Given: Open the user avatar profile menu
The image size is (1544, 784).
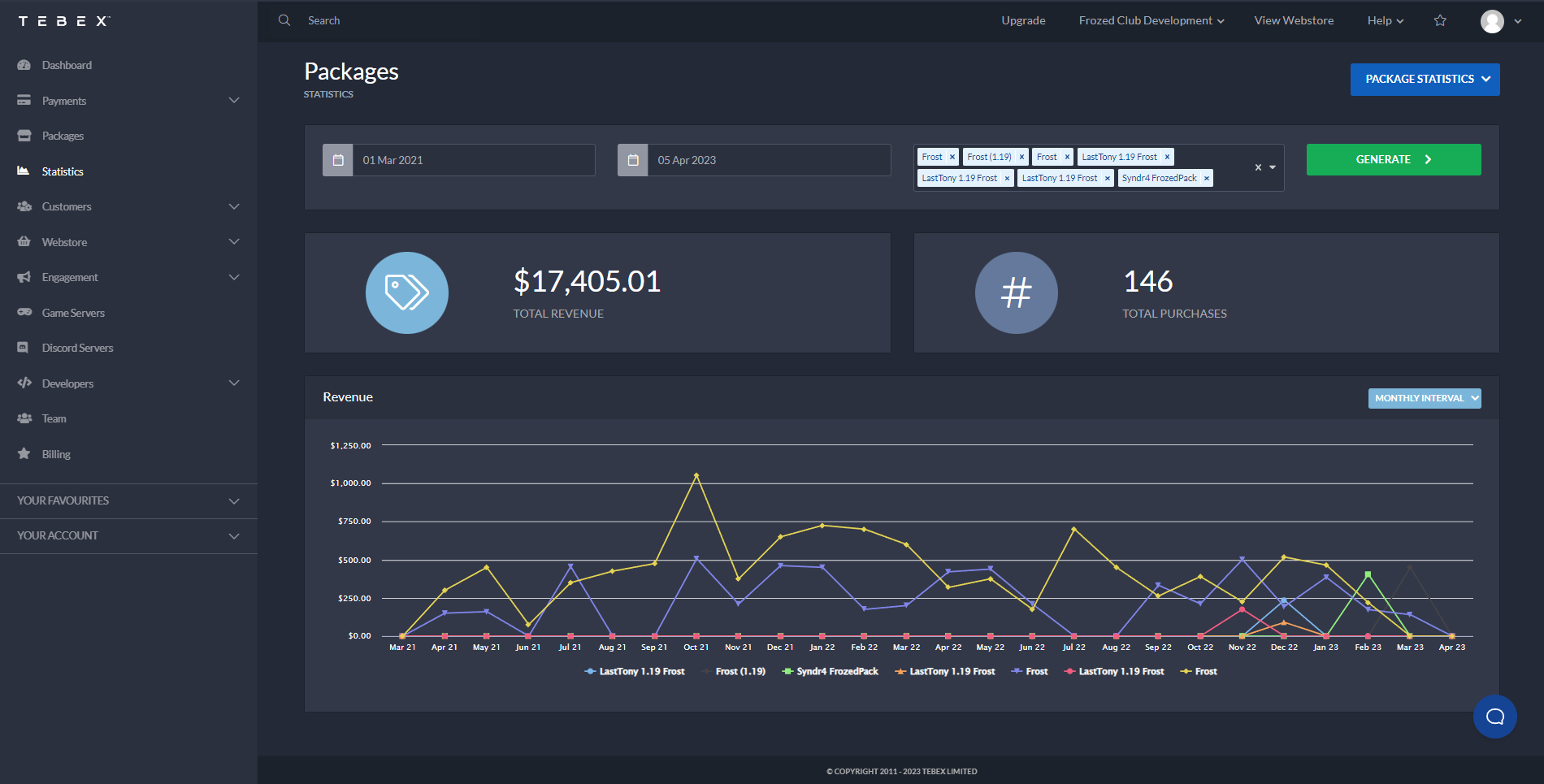Looking at the screenshot, I should point(1492,21).
